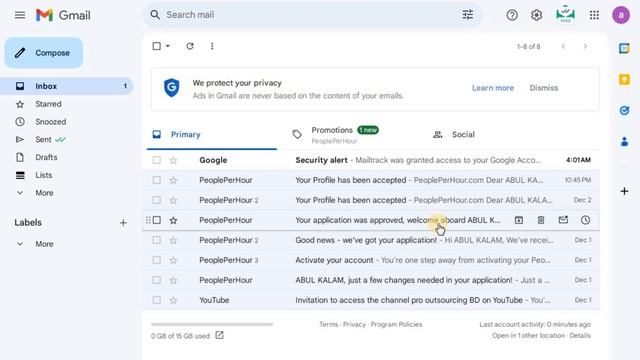640x360 pixels.
Task: Click the Gmail logo
Action: (63, 15)
